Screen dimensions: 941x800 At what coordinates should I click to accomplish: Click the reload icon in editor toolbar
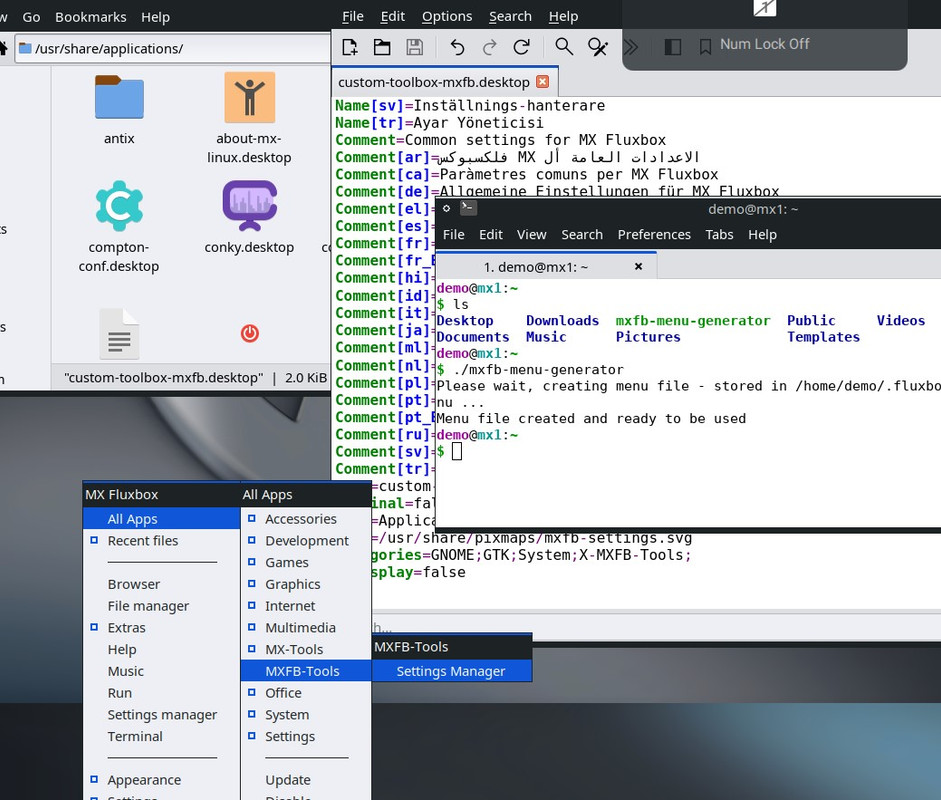click(x=522, y=47)
